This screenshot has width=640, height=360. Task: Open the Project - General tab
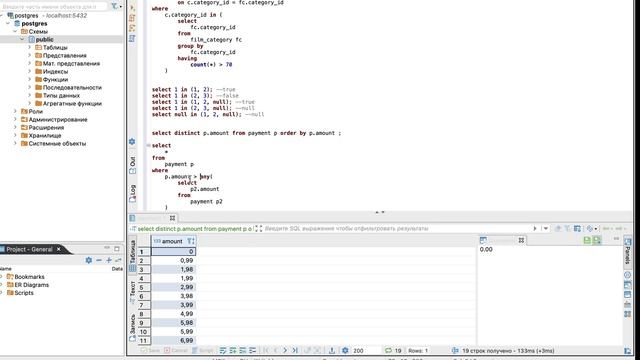tap(29, 249)
